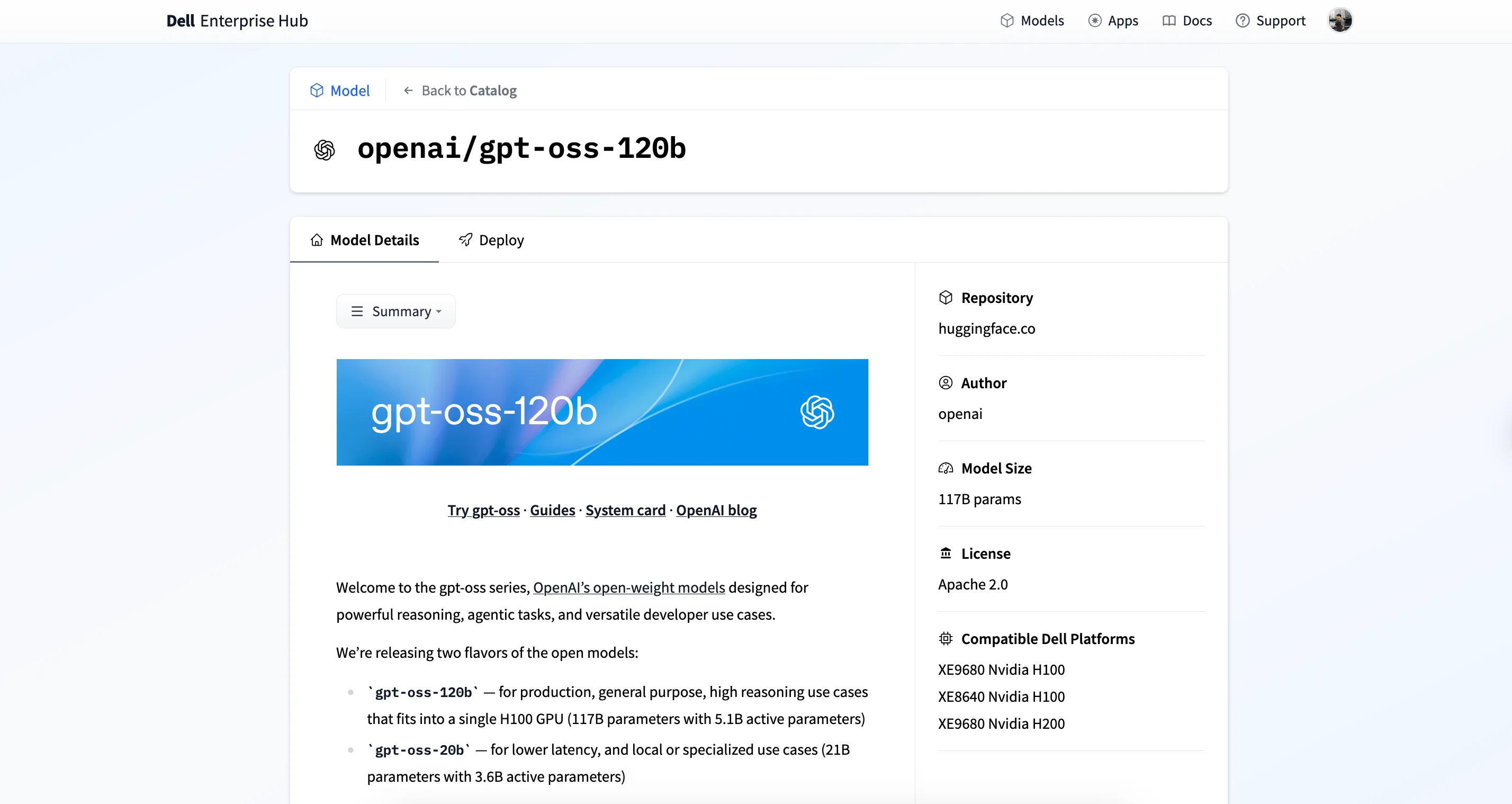Click the License bank icon
The width and height of the screenshot is (1512, 804).
point(946,553)
